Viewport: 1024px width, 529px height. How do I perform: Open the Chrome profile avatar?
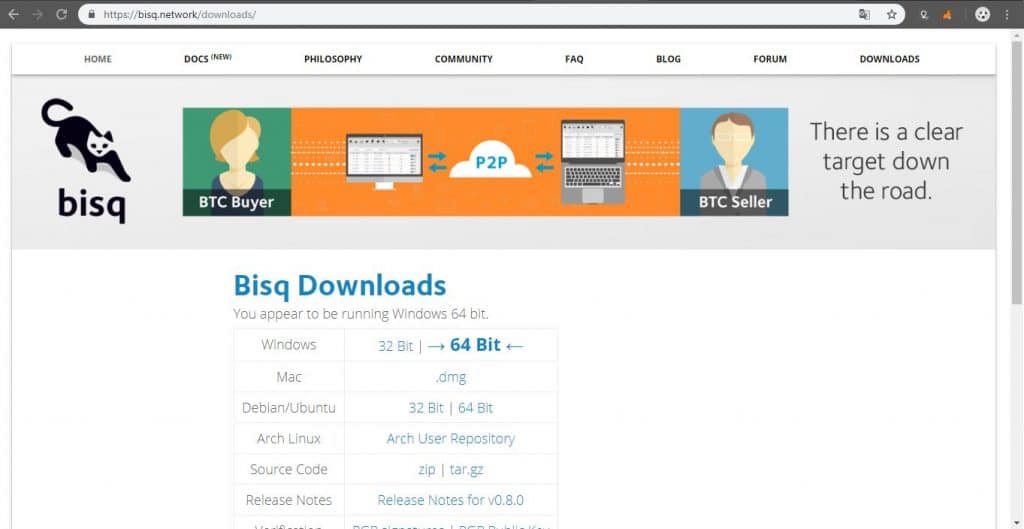click(x=982, y=14)
